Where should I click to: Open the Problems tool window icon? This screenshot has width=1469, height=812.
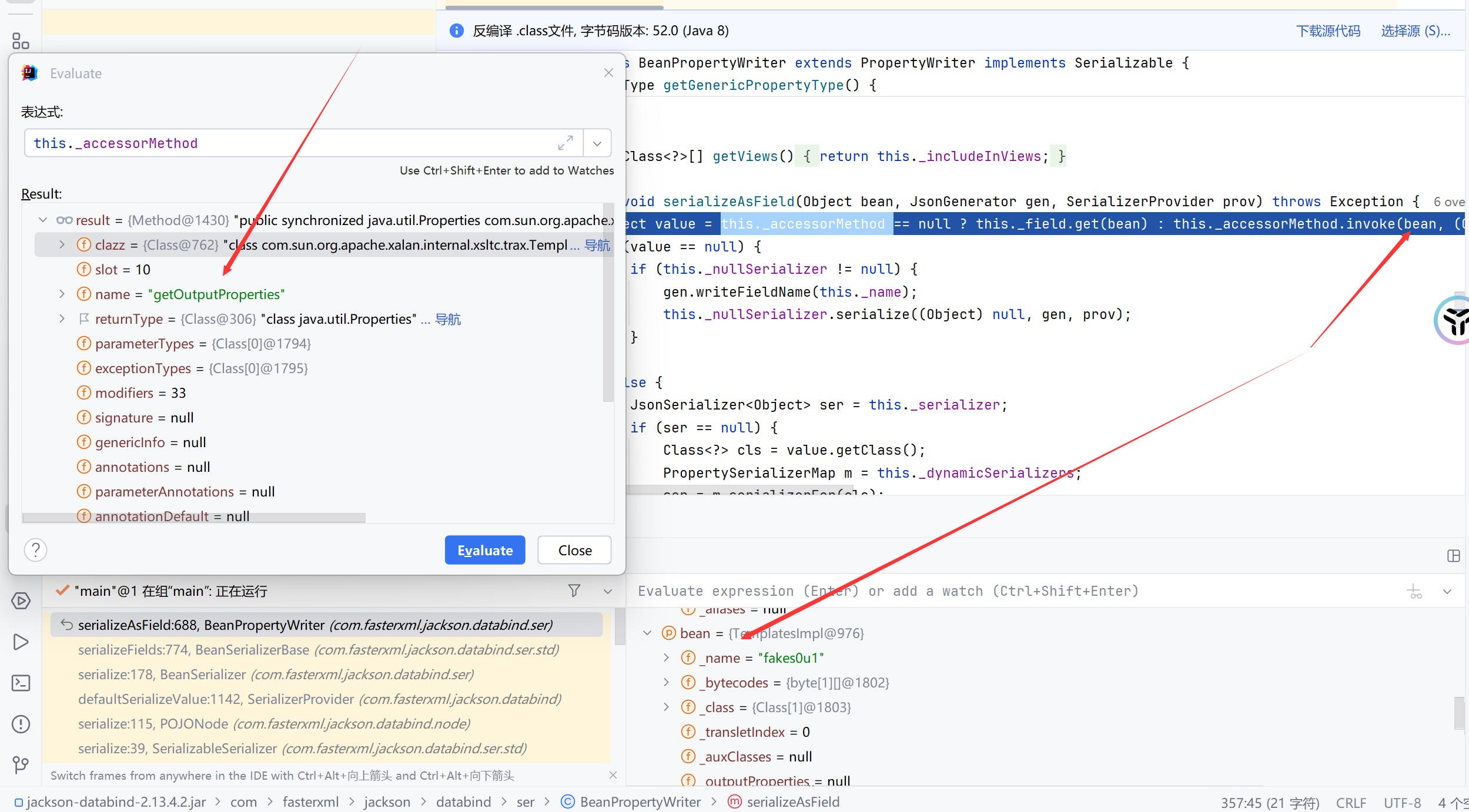coord(21,724)
